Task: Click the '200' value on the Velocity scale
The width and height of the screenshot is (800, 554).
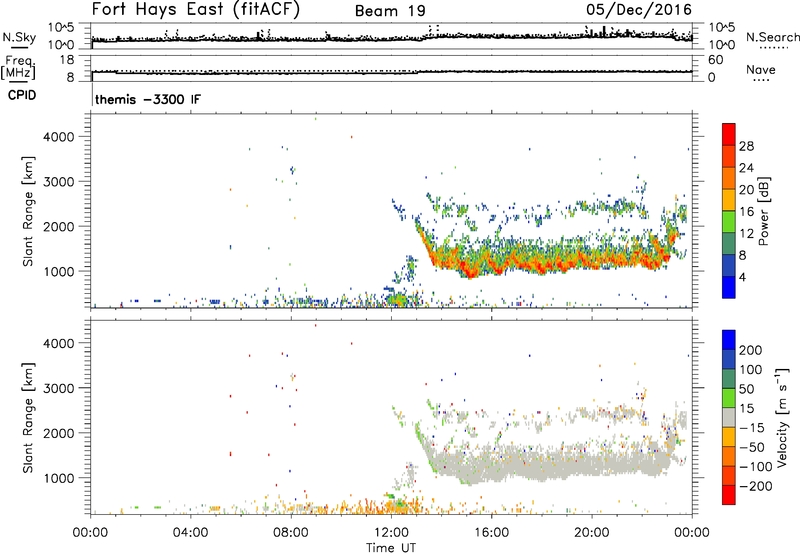Action: [751, 350]
